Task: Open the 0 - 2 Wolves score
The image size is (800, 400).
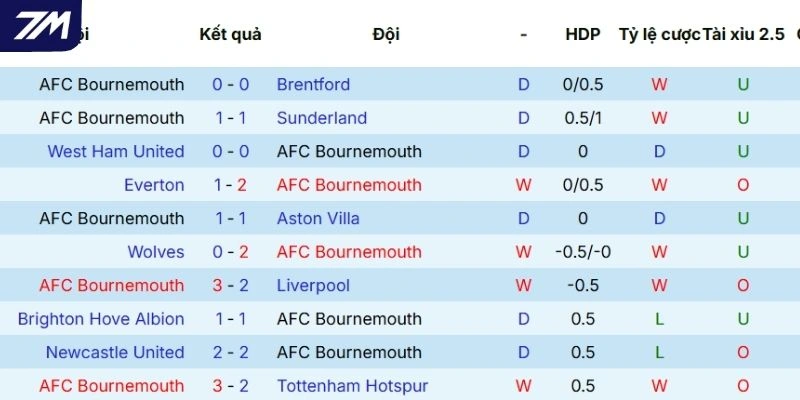Action: 231,252
